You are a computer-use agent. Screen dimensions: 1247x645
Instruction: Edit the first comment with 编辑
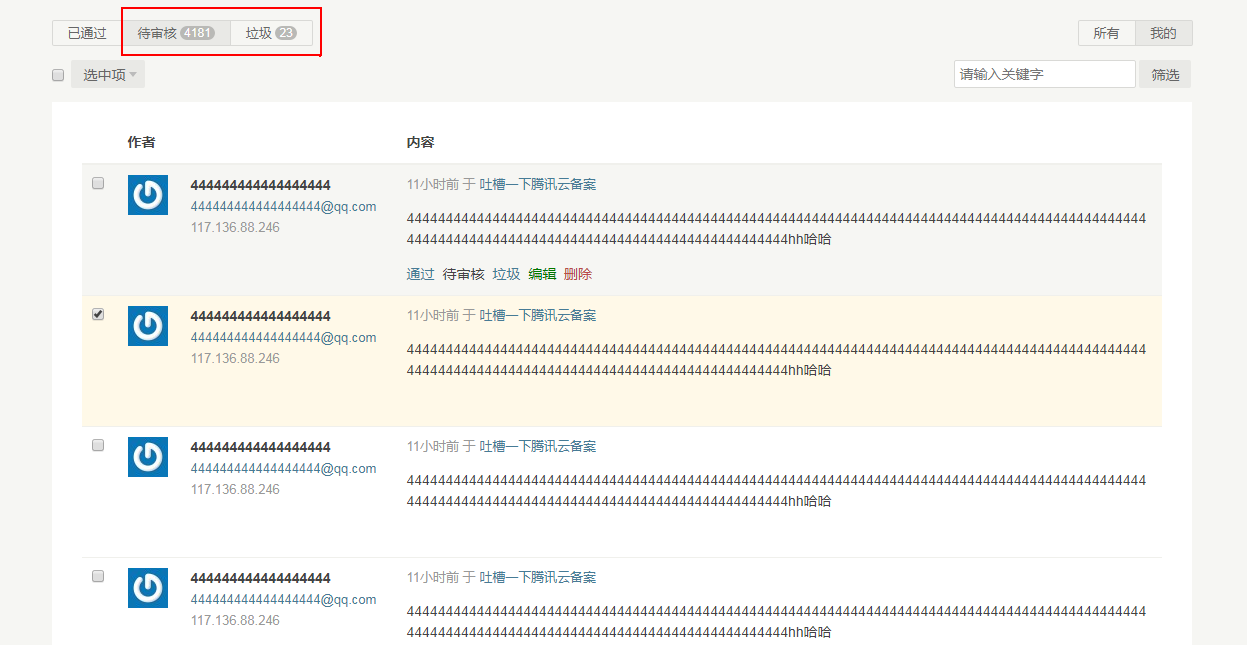541,273
